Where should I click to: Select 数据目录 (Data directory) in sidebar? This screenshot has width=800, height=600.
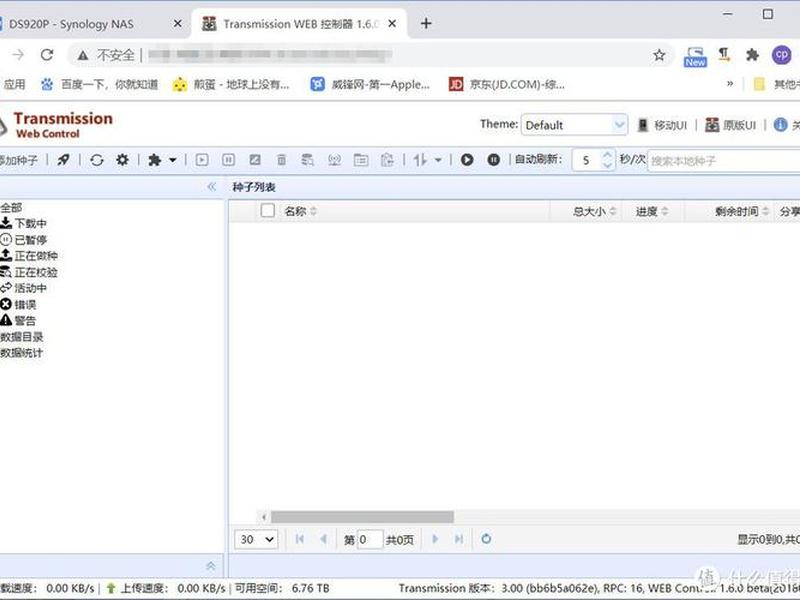21,337
